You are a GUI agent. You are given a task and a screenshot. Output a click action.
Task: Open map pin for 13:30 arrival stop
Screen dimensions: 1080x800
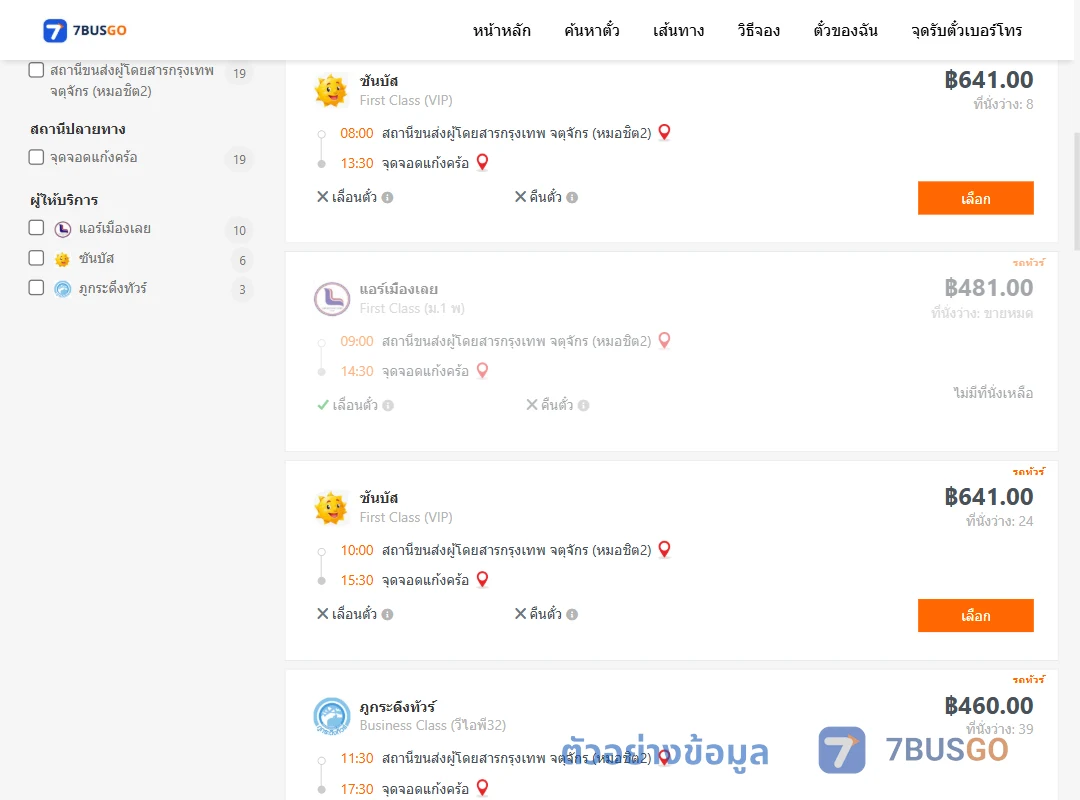[482, 163]
